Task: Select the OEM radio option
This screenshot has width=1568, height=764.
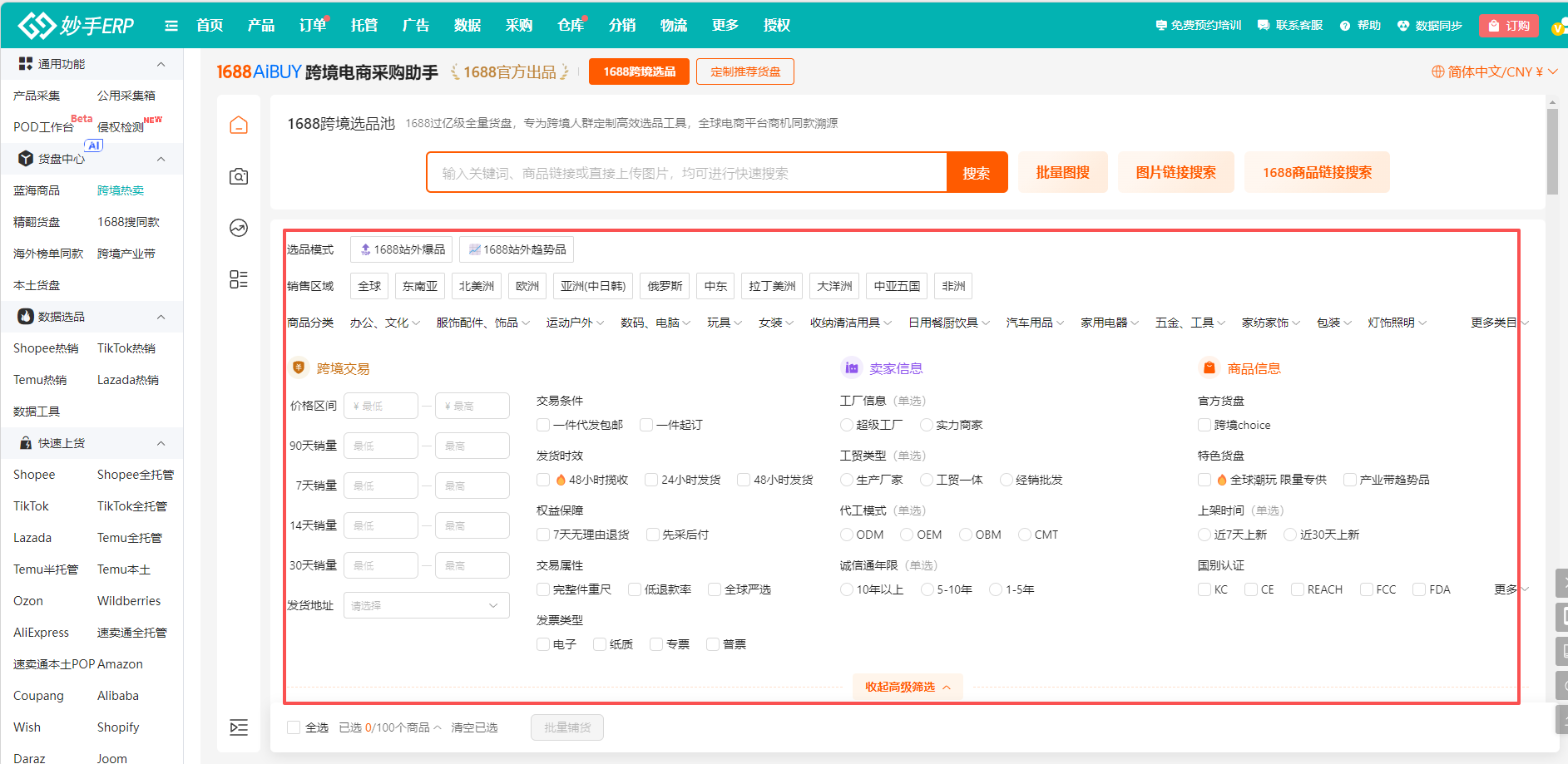Action: click(908, 535)
